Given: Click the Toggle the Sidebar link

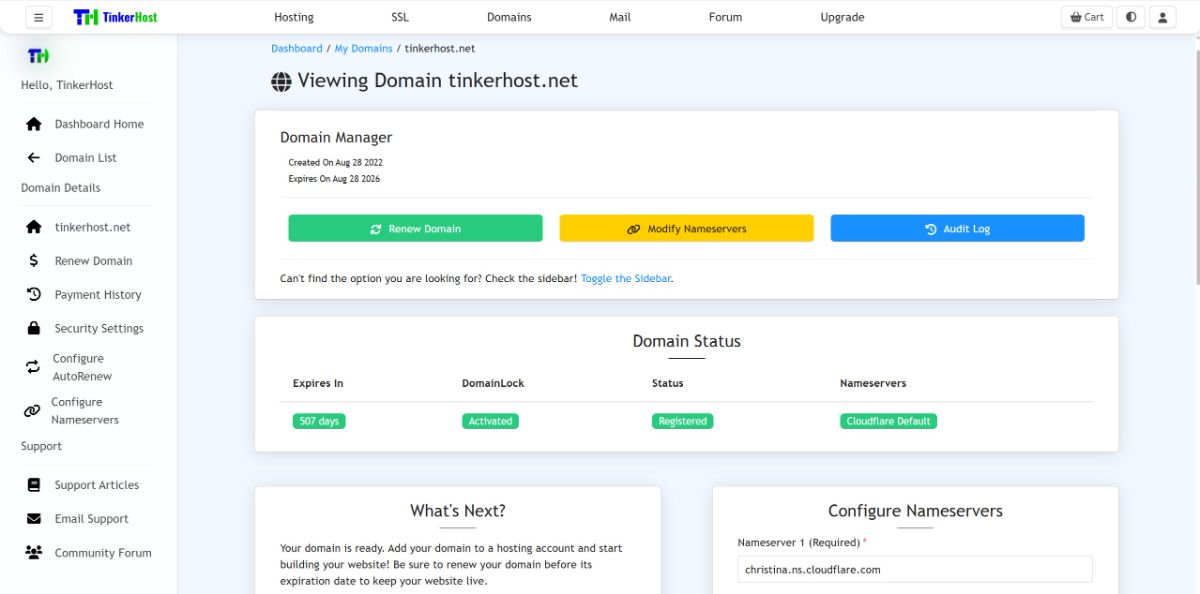Looking at the screenshot, I should (x=626, y=279).
